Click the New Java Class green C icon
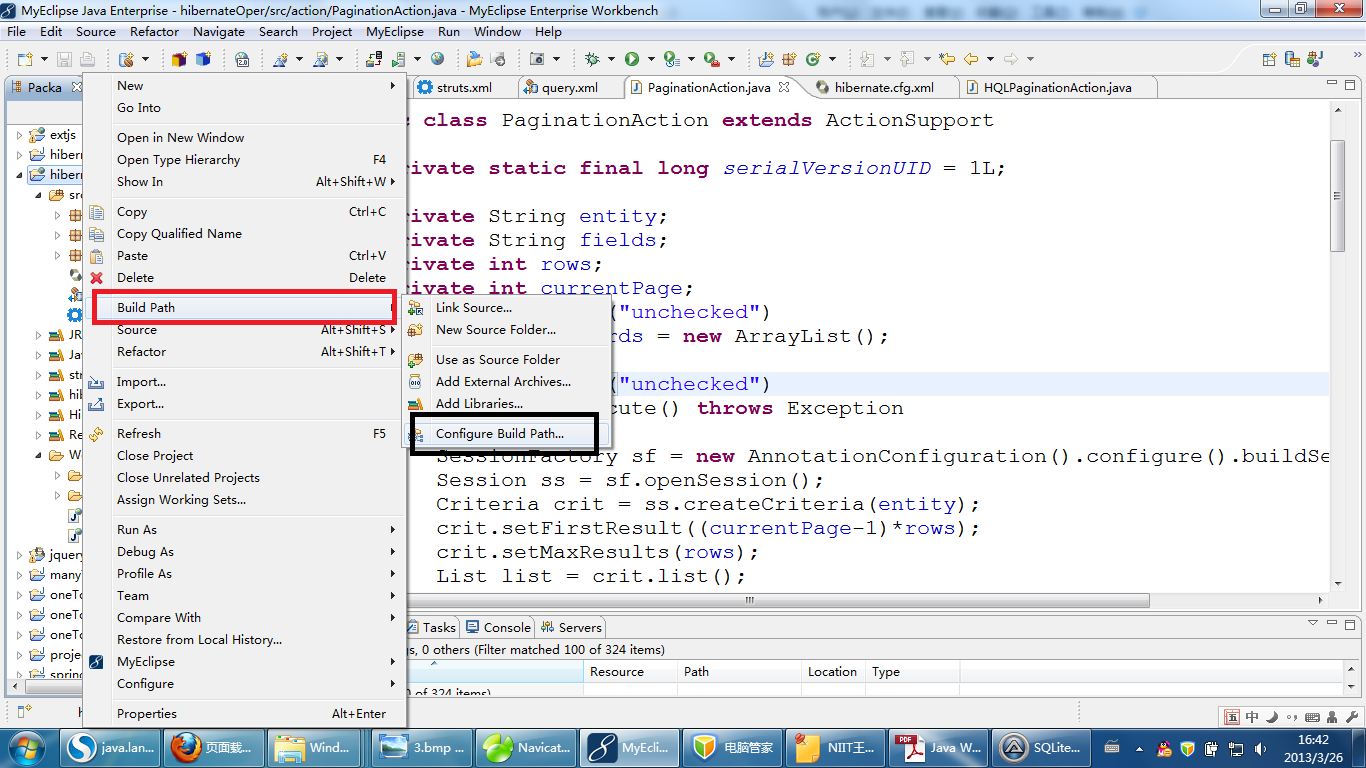 (813, 59)
